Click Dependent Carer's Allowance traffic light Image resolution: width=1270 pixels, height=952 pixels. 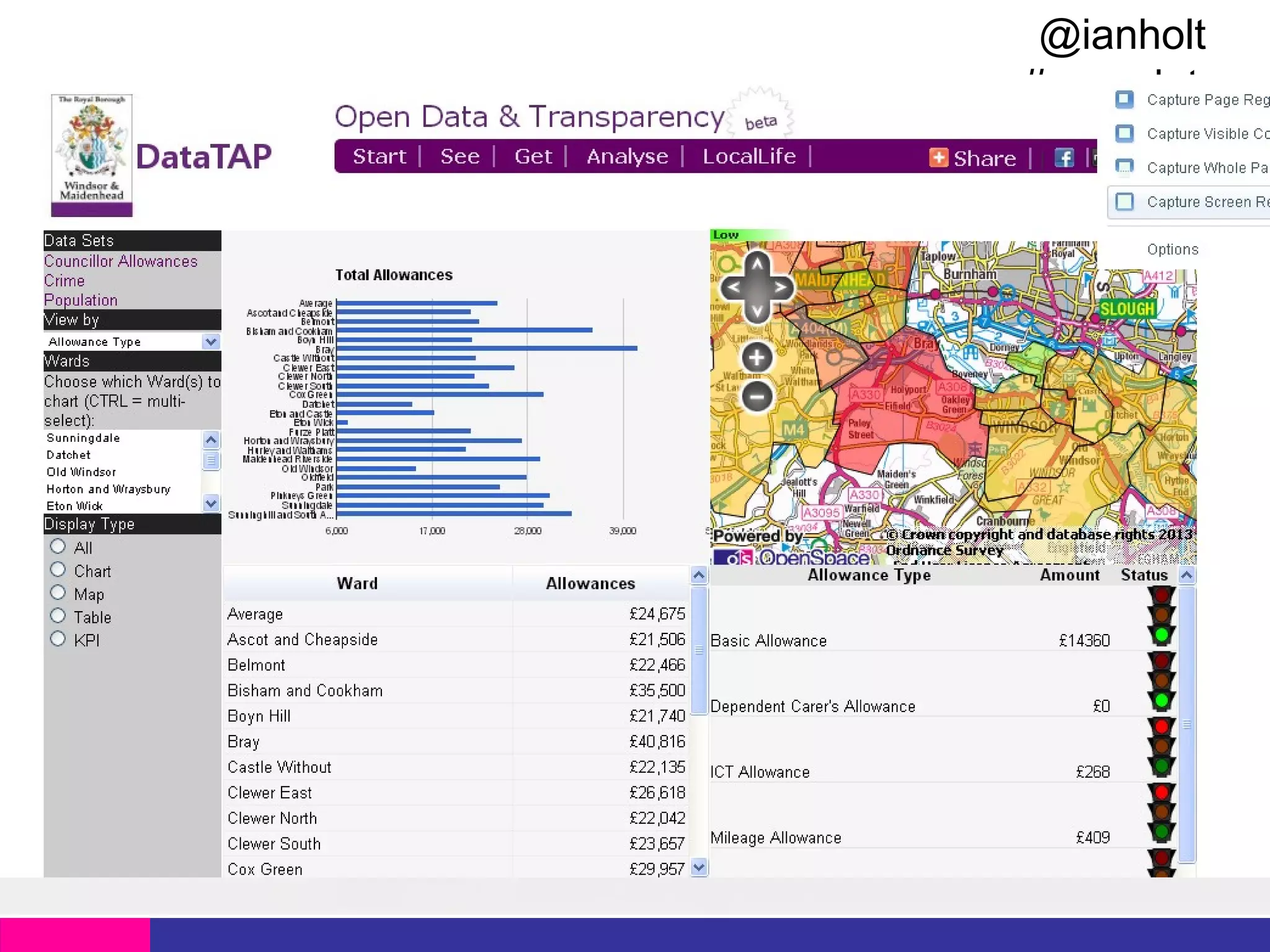pos(1161,681)
